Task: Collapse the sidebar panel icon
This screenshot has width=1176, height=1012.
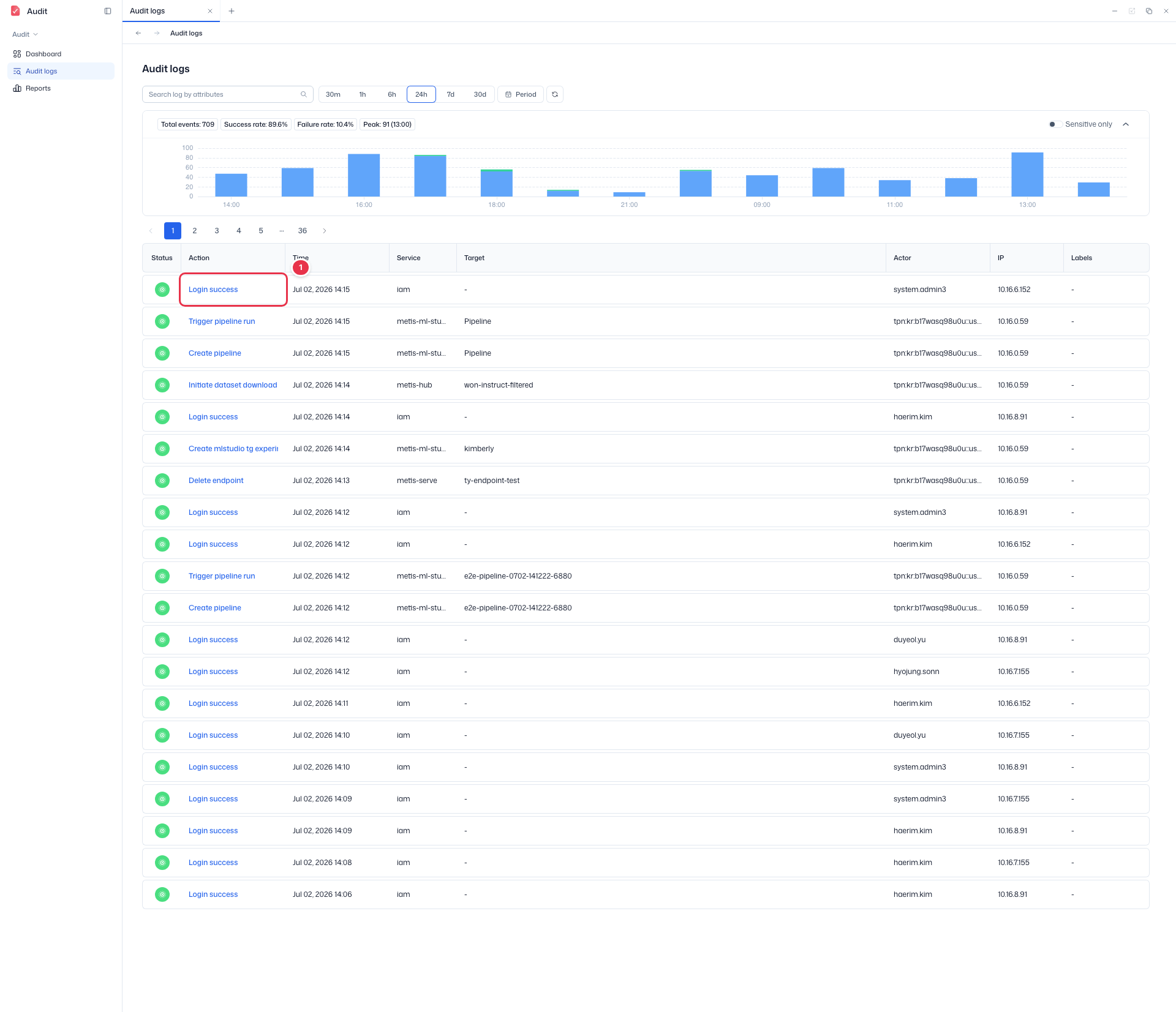Action: click(x=108, y=11)
